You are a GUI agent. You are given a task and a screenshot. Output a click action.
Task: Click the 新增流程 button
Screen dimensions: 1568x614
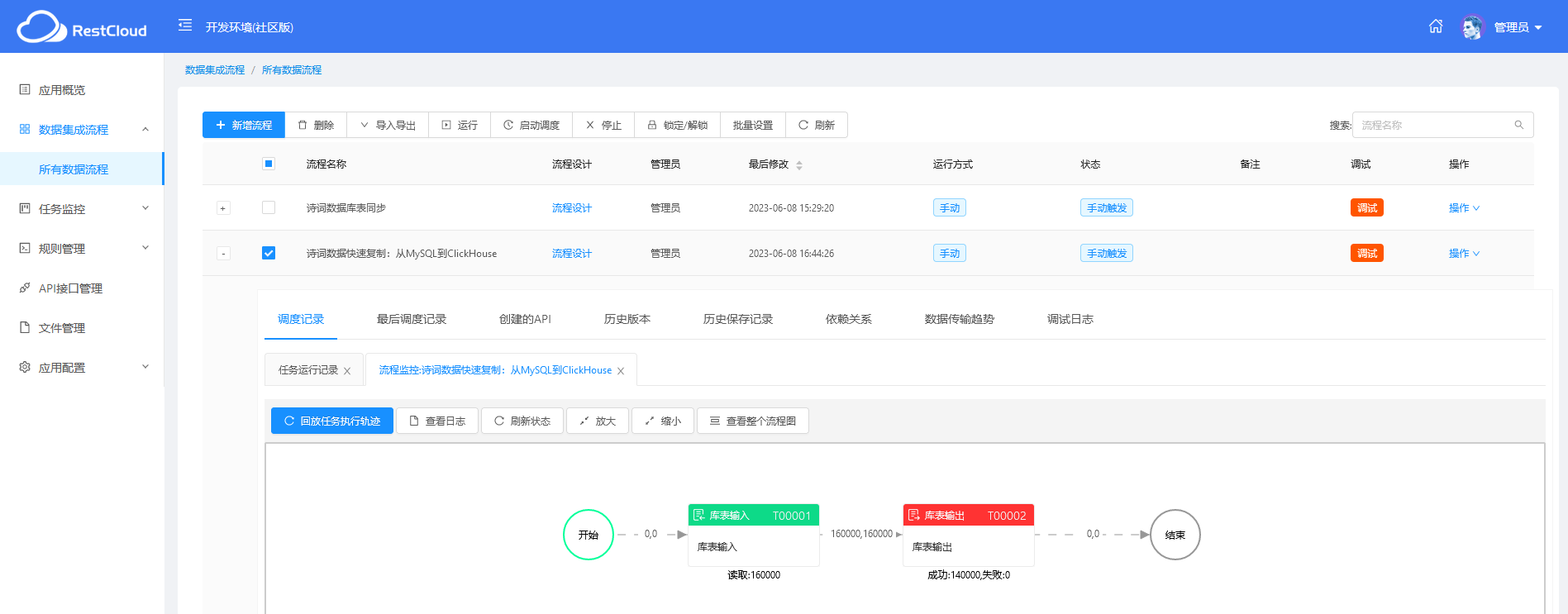(x=244, y=125)
